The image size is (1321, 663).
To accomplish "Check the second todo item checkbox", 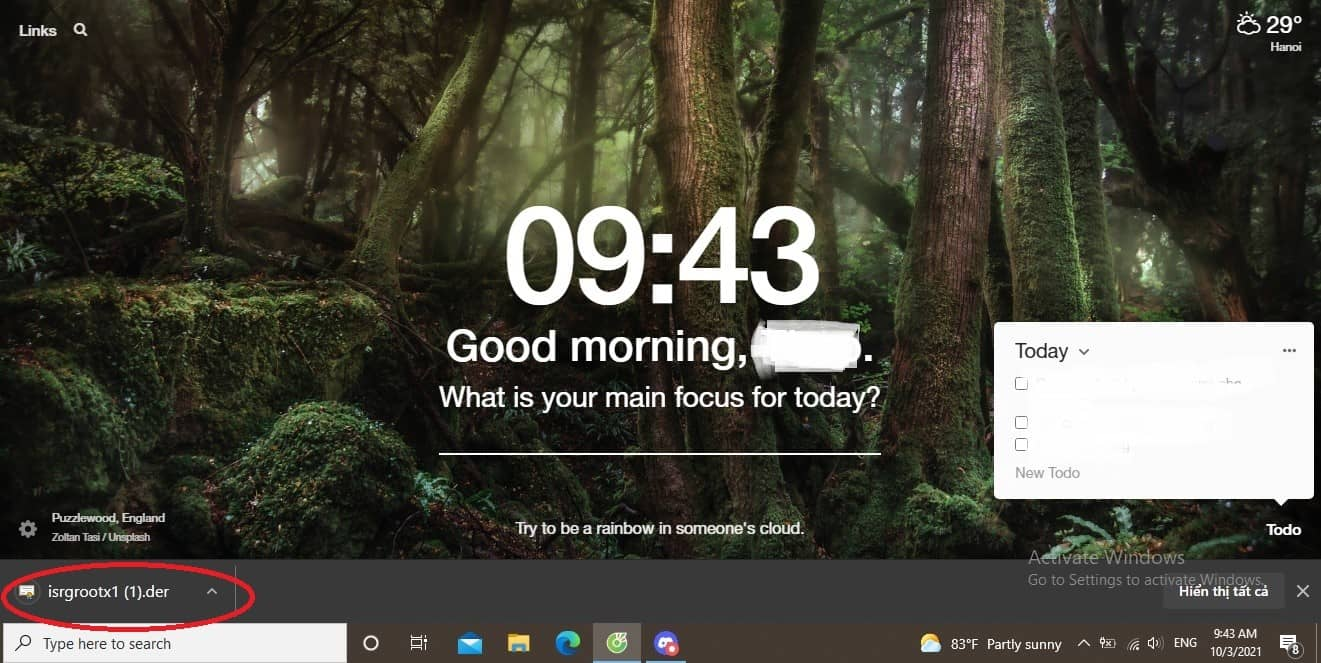I will pyautogui.click(x=1021, y=422).
